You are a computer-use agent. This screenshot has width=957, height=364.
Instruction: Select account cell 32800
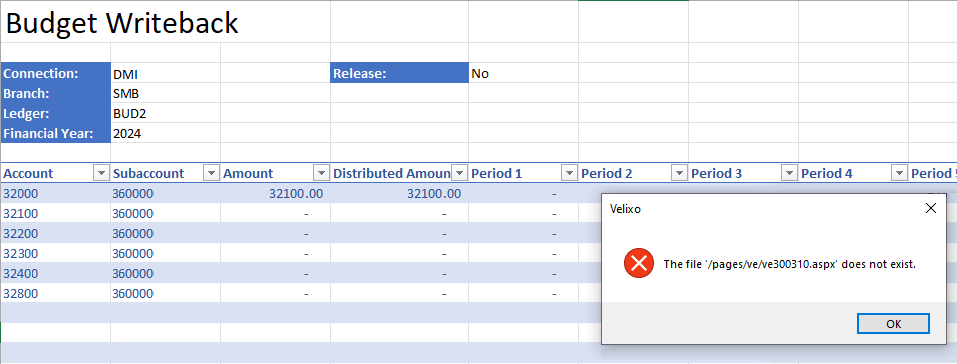click(56, 293)
